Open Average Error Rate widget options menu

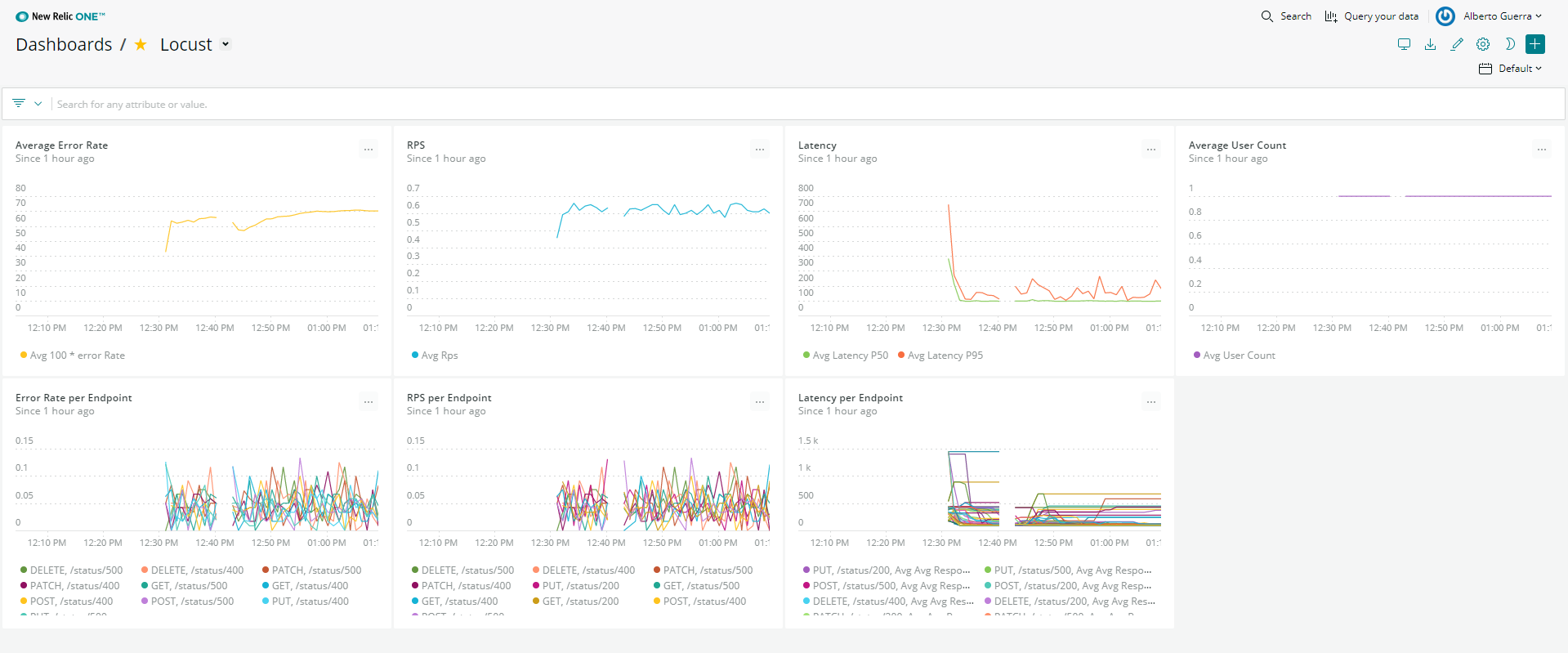(x=369, y=150)
